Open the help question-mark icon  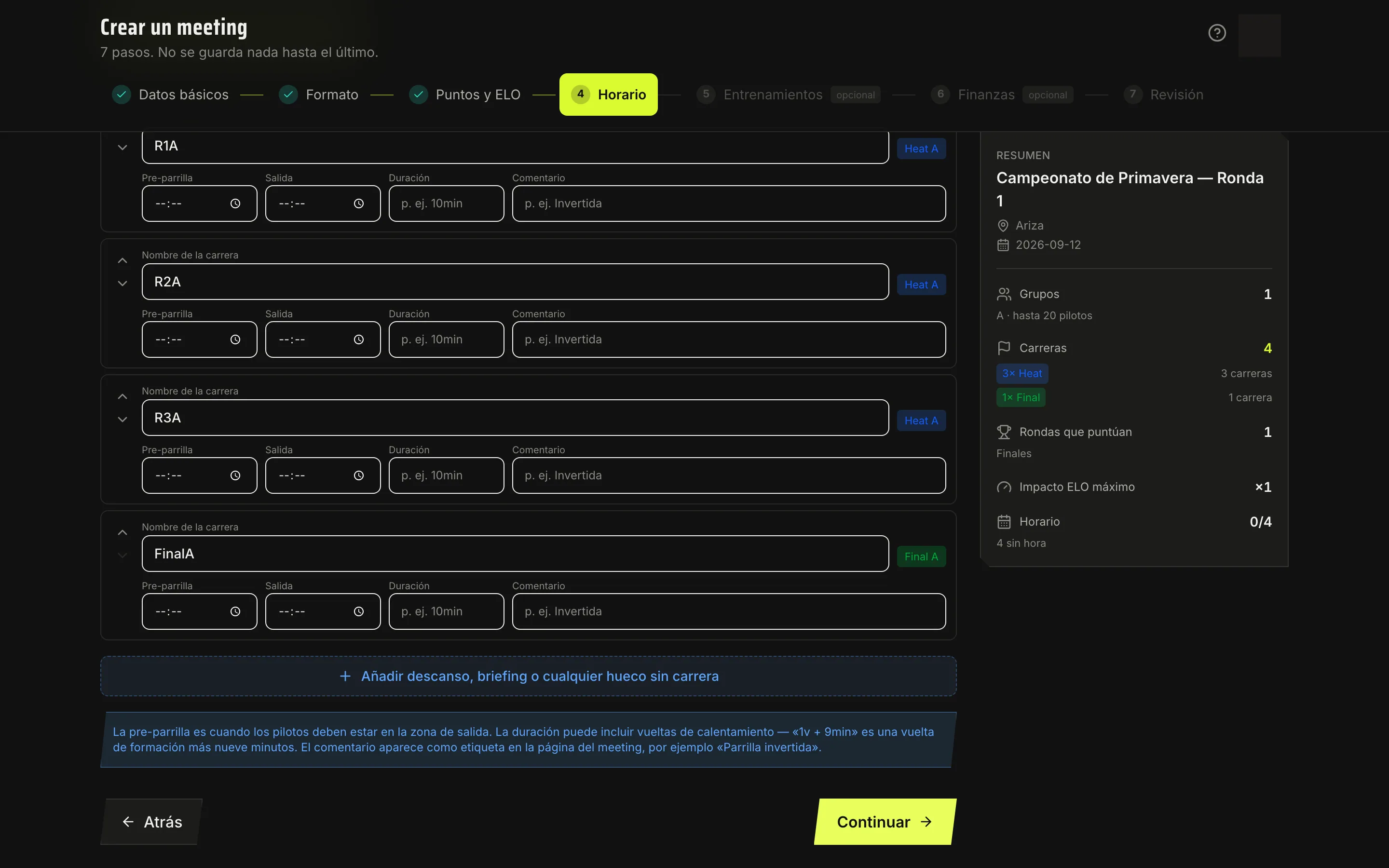pyautogui.click(x=1217, y=33)
